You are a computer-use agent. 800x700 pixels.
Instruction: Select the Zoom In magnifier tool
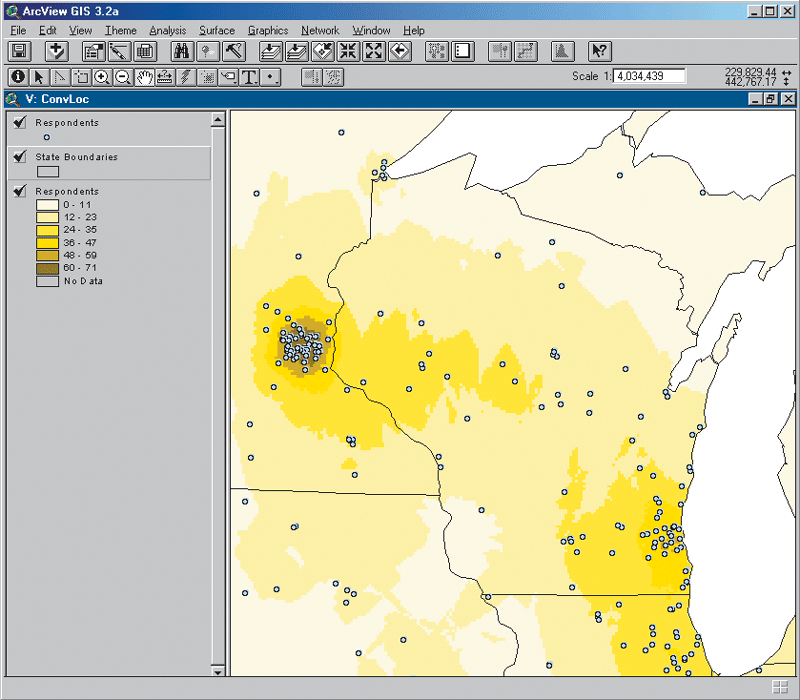(102, 77)
